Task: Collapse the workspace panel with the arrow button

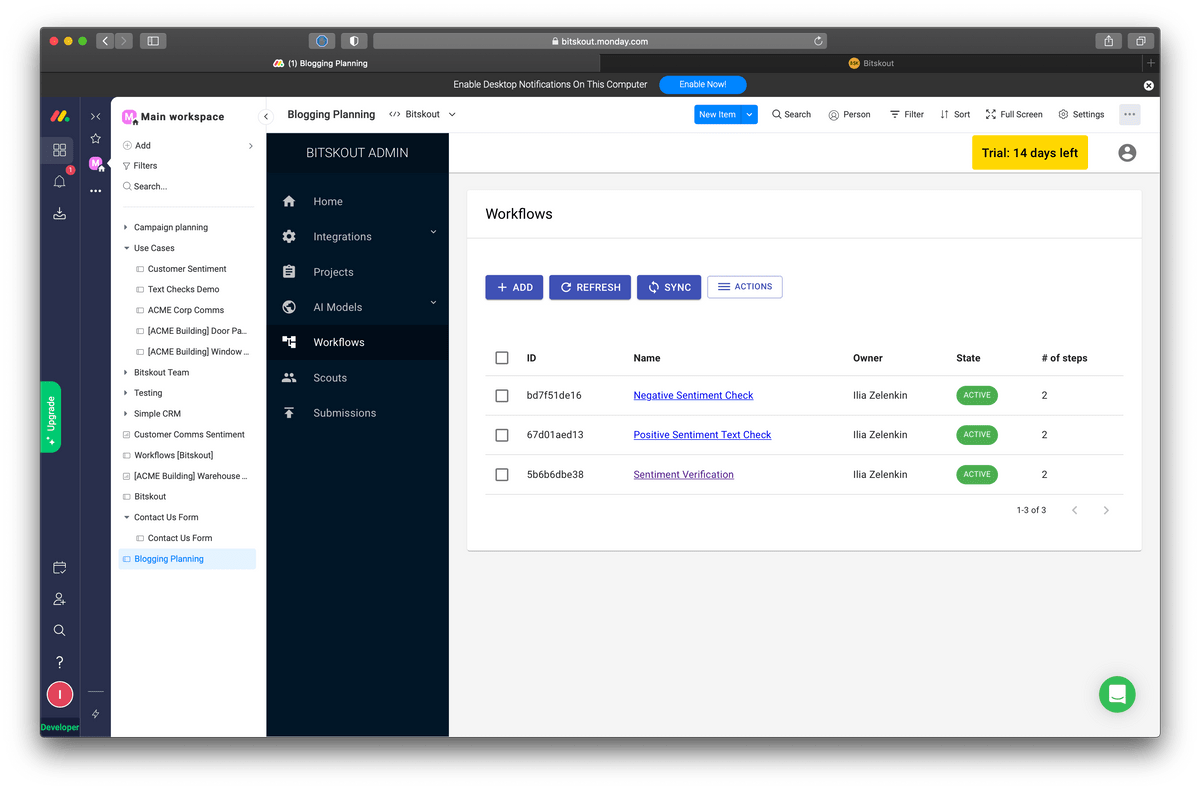Action: 266,117
